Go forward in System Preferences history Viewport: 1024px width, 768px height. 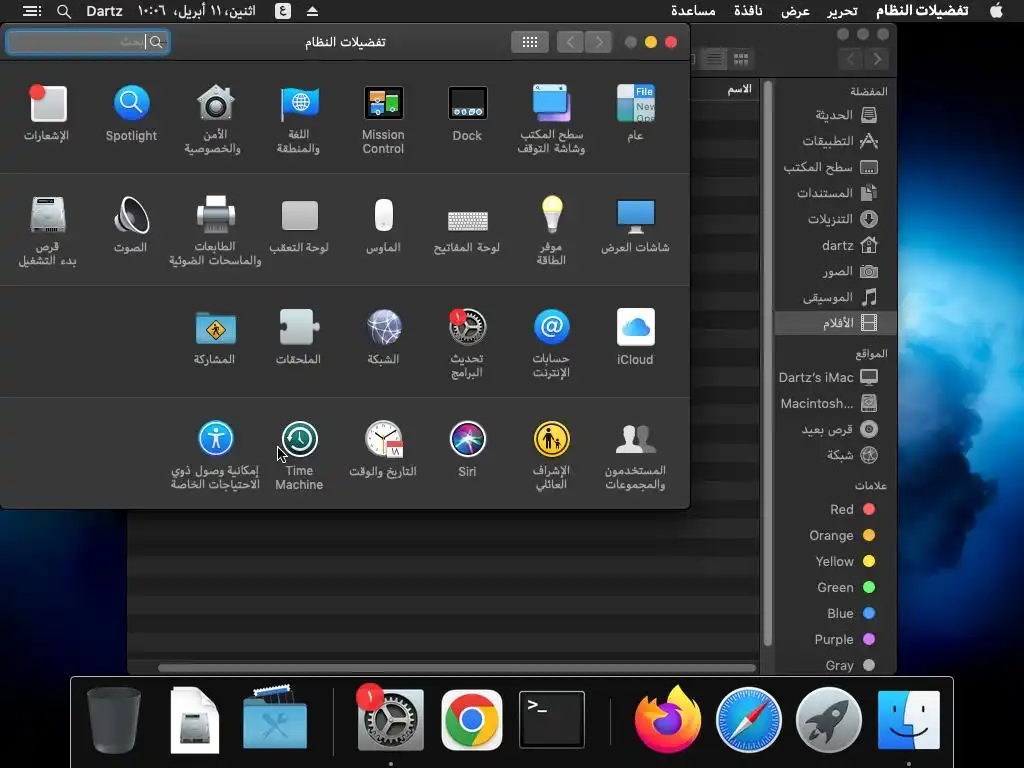599,42
